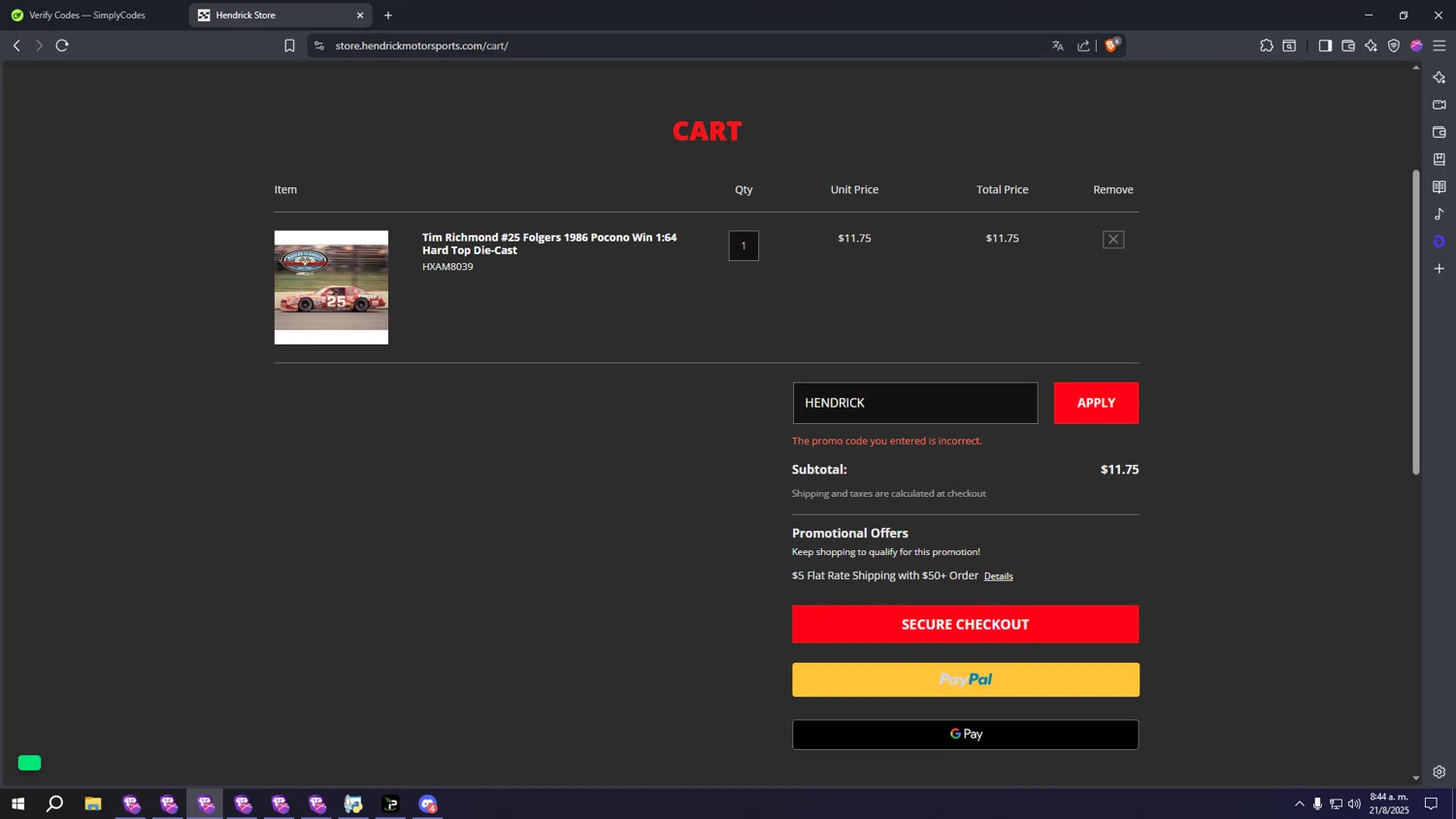Open the notification center icon
This screenshot has width=1456, height=819.
point(1431,803)
